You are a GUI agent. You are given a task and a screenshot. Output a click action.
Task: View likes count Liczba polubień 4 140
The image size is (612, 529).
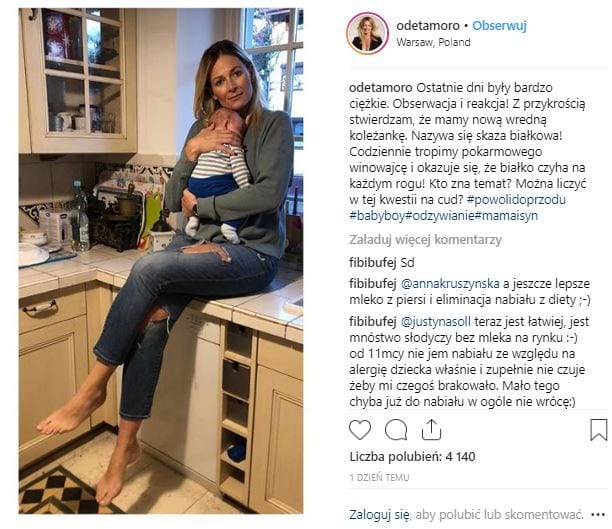(412, 456)
